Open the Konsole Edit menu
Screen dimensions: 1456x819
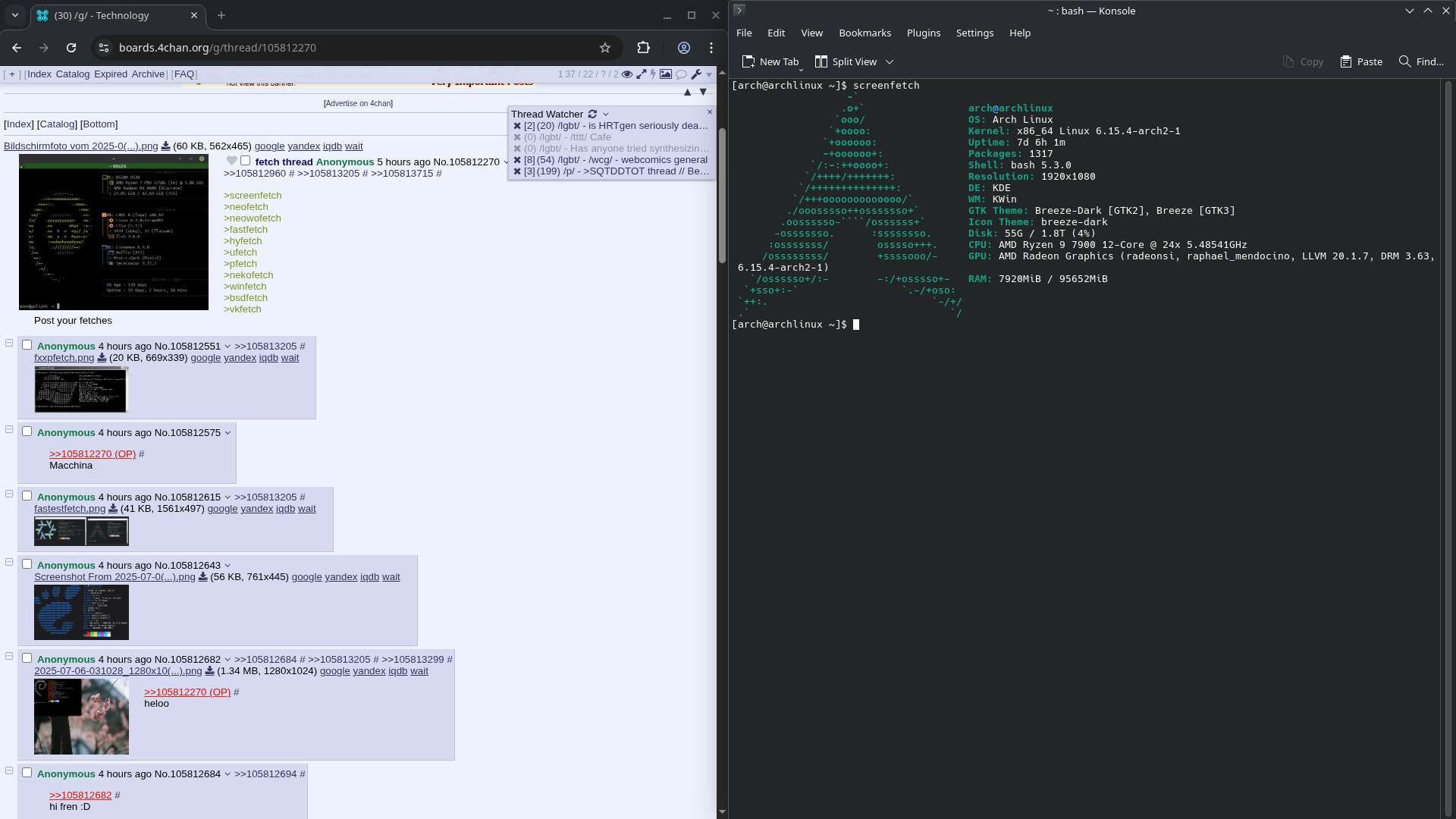776,33
